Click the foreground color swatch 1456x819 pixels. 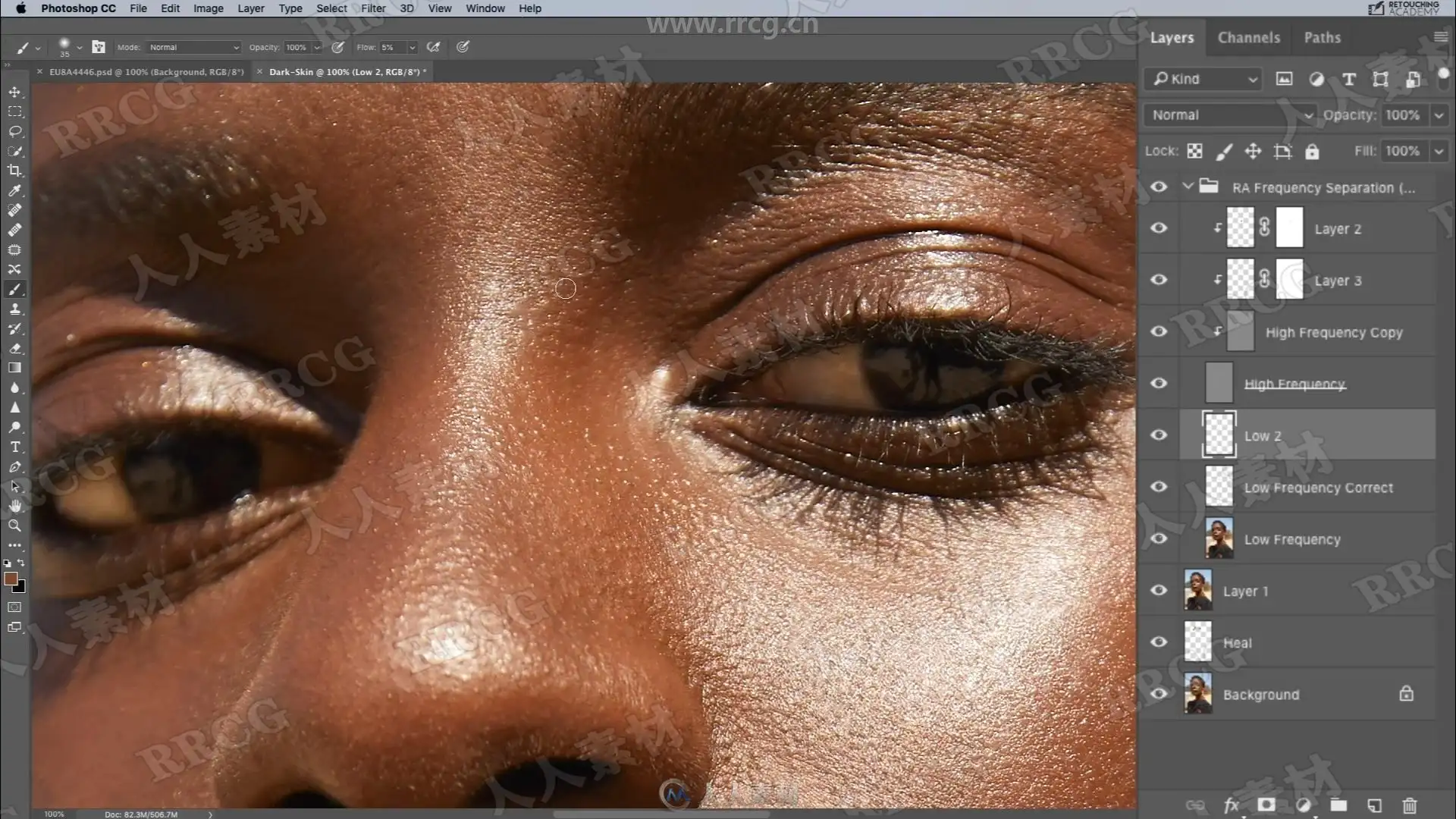11,579
